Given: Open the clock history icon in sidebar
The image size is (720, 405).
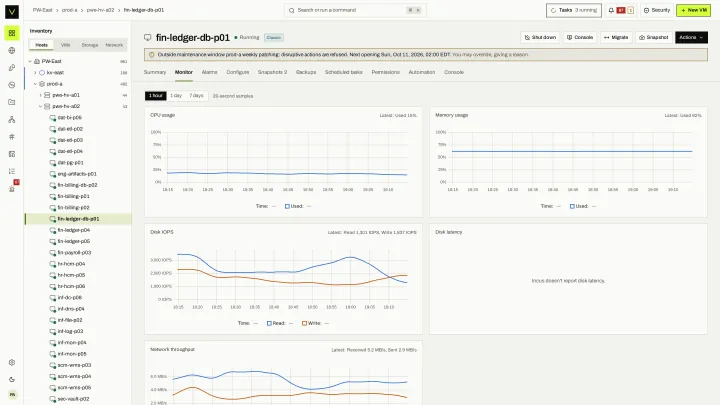Looking at the screenshot, I should 12,85.
